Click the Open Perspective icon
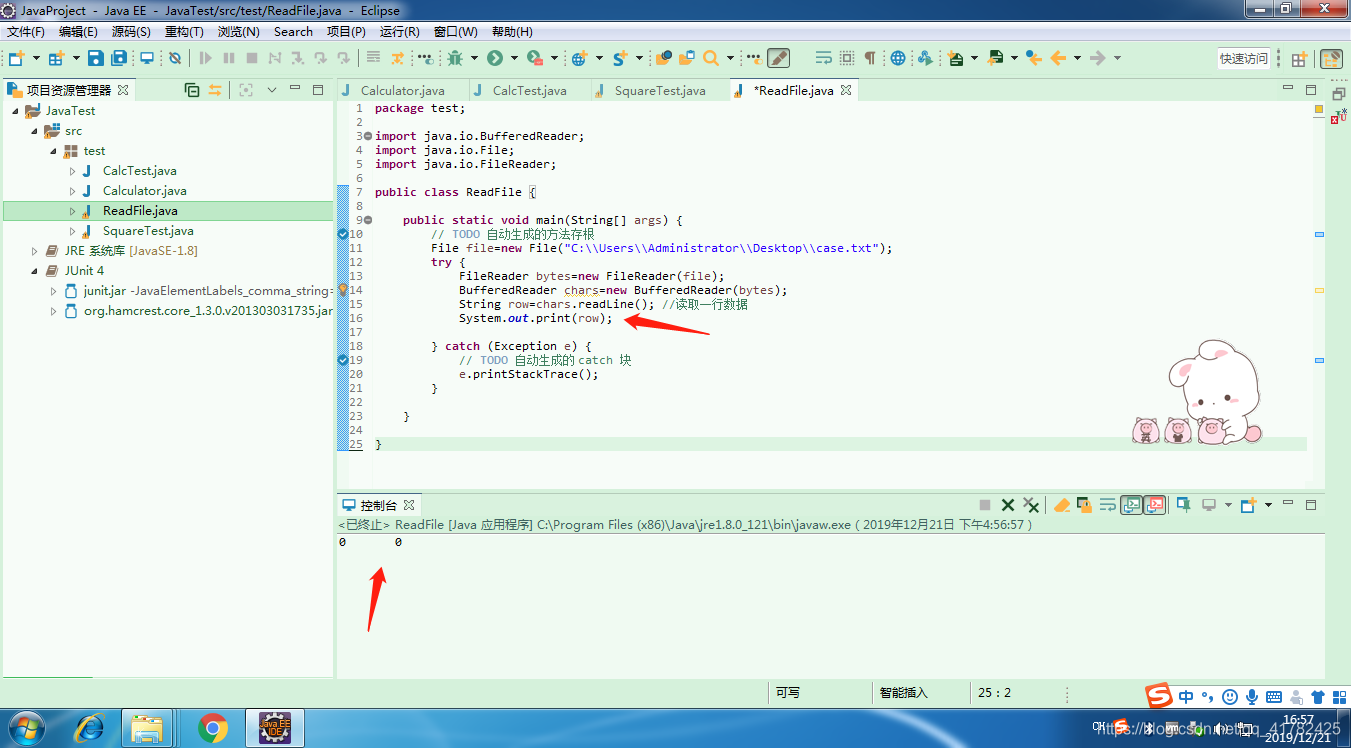This screenshot has width=1351, height=748. pos(1299,59)
